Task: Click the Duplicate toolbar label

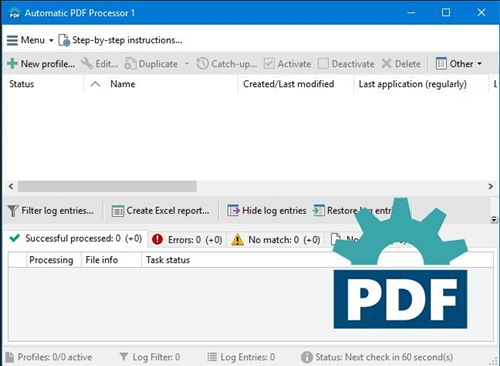Action: (x=158, y=64)
